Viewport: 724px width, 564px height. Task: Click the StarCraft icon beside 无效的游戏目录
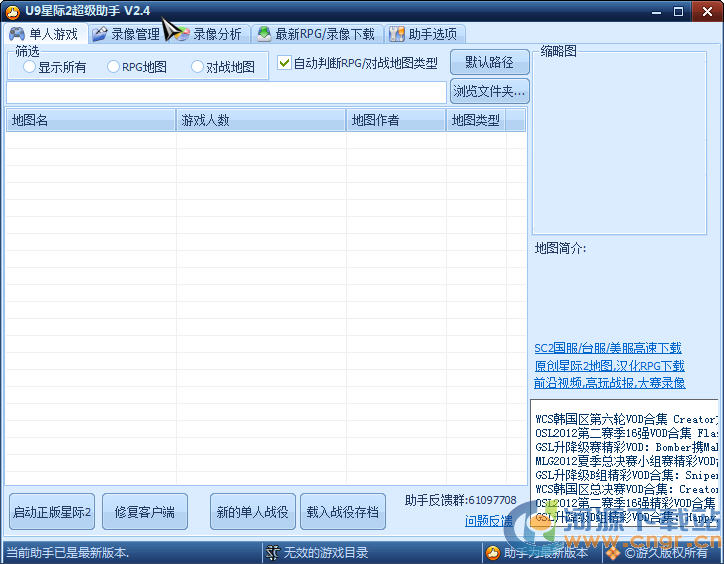point(272,552)
